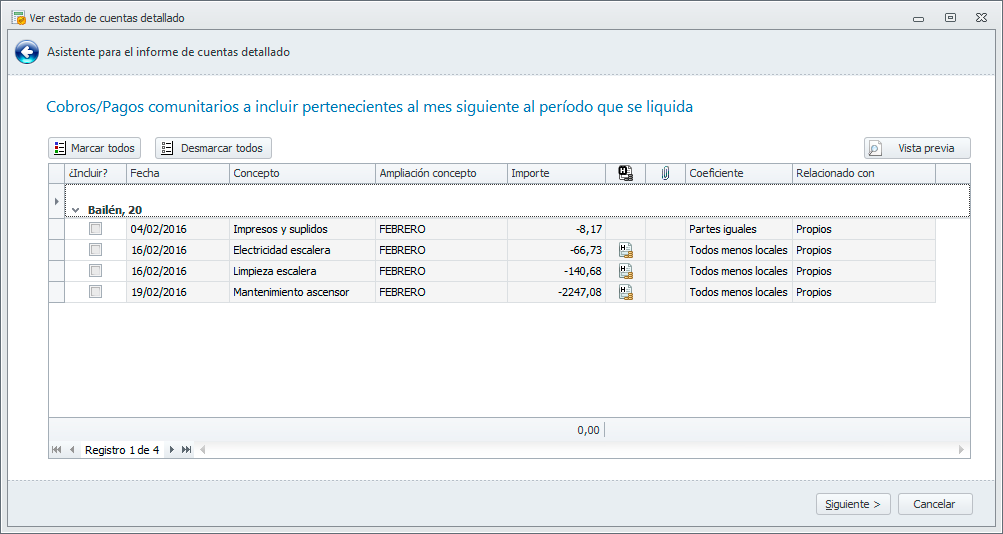This screenshot has height=534, width=1003.
Task: Collapse the Bailén, 20 group
Action: point(75,210)
